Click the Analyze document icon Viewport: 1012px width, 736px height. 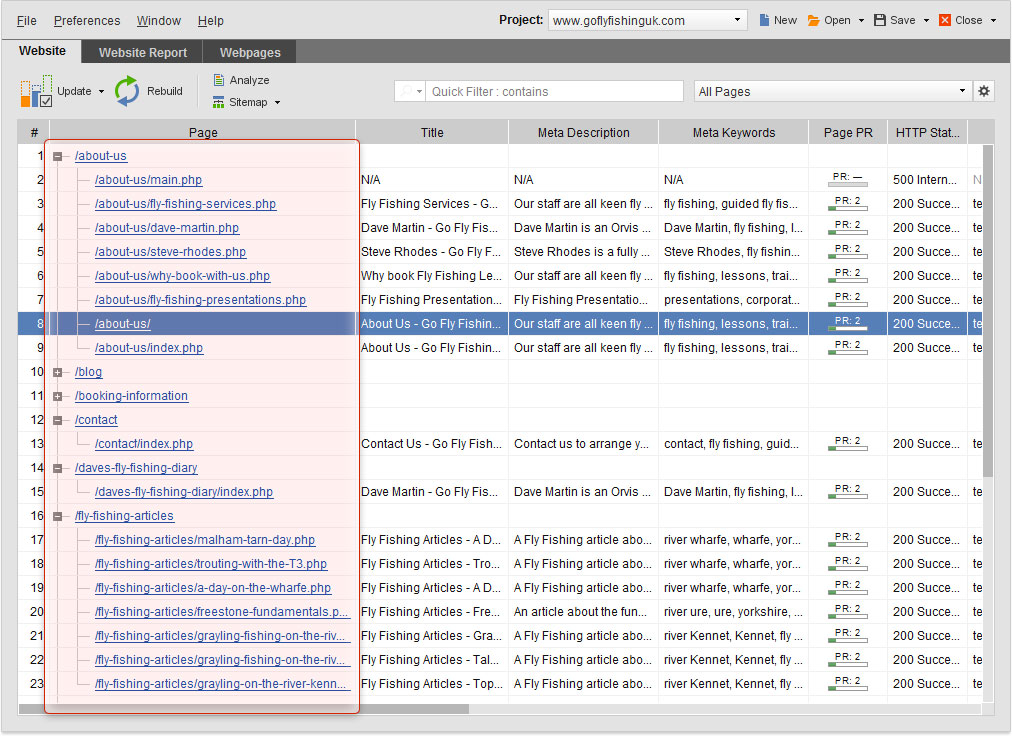tap(218, 80)
